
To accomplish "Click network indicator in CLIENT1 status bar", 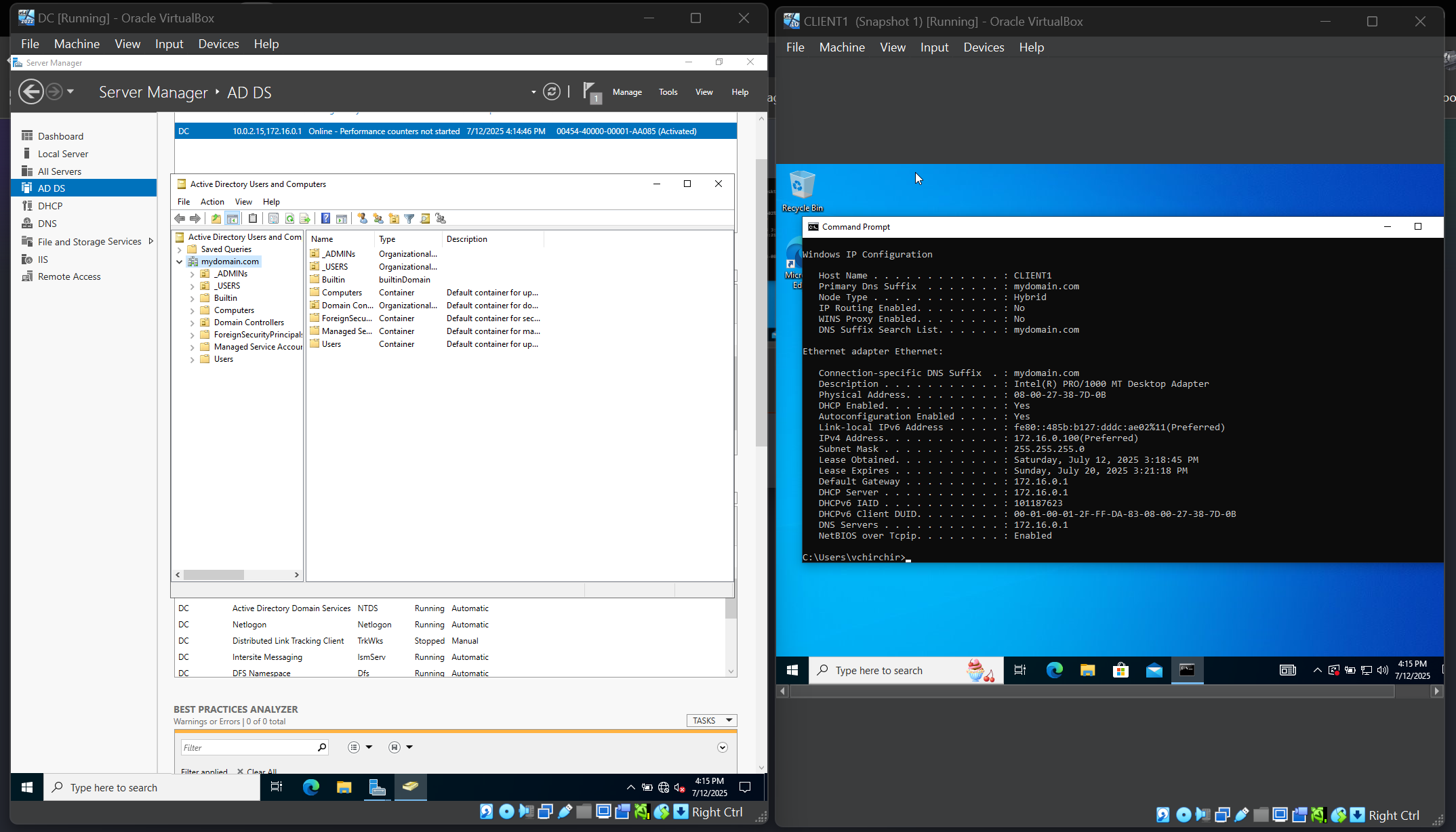I will [x=1222, y=815].
